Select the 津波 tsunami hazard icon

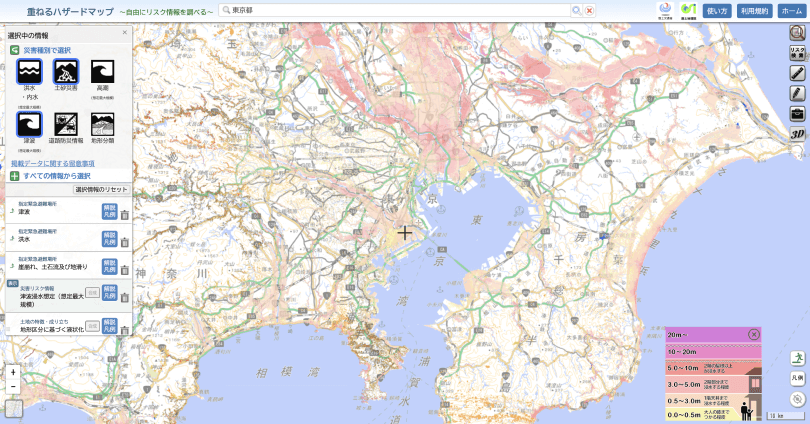pos(29,124)
